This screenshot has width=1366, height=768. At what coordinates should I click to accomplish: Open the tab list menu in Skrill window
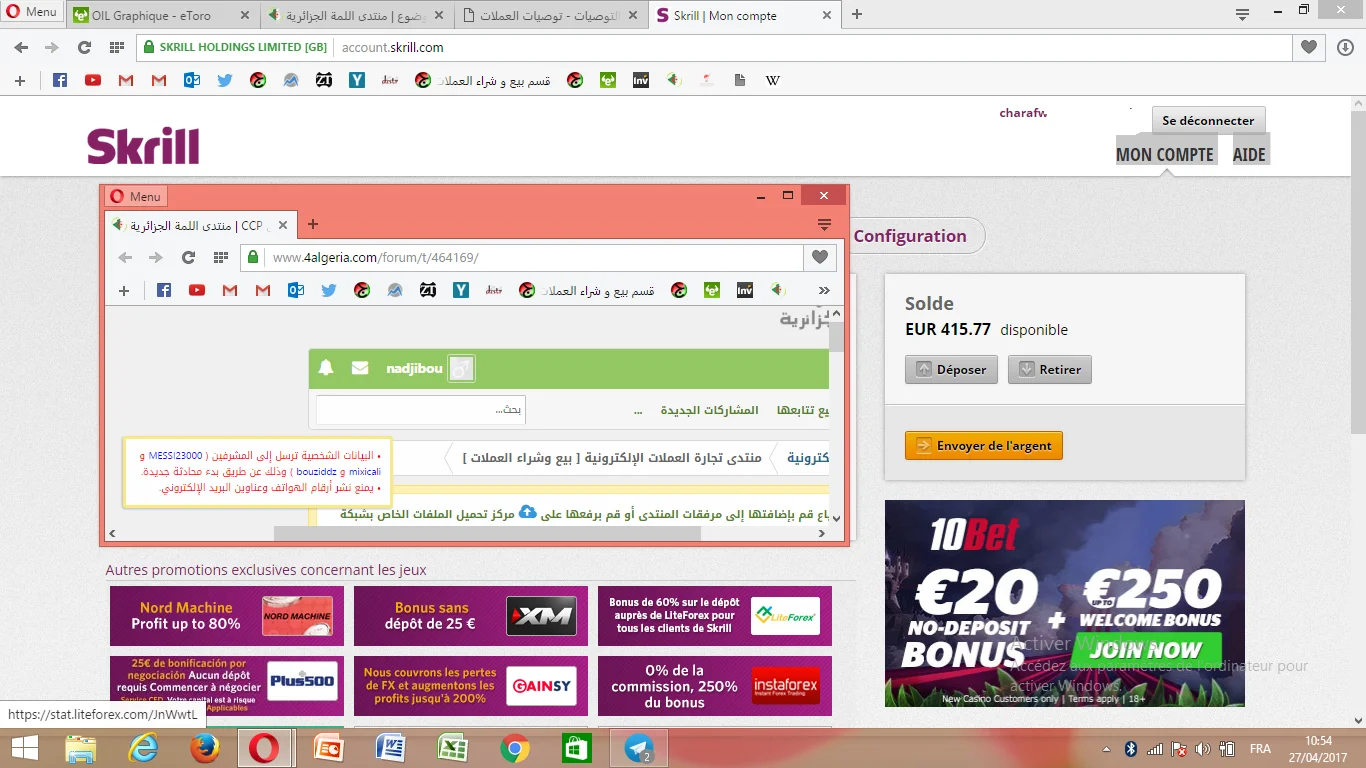coord(1242,15)
